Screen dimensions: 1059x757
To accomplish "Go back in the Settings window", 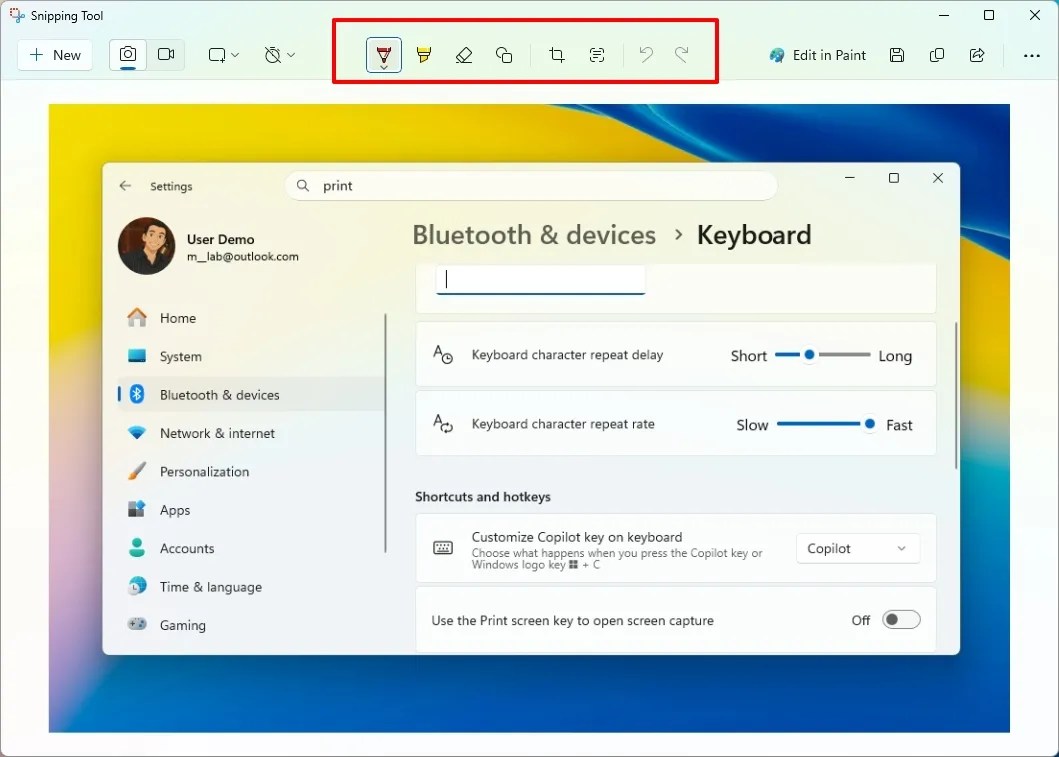I will (x=125, y=186).
